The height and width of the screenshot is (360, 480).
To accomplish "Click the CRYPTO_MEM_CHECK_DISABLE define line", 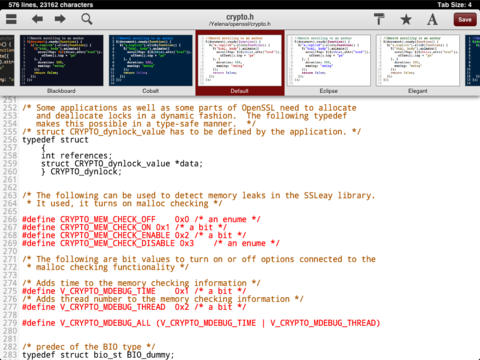I will tap(151, 243).
